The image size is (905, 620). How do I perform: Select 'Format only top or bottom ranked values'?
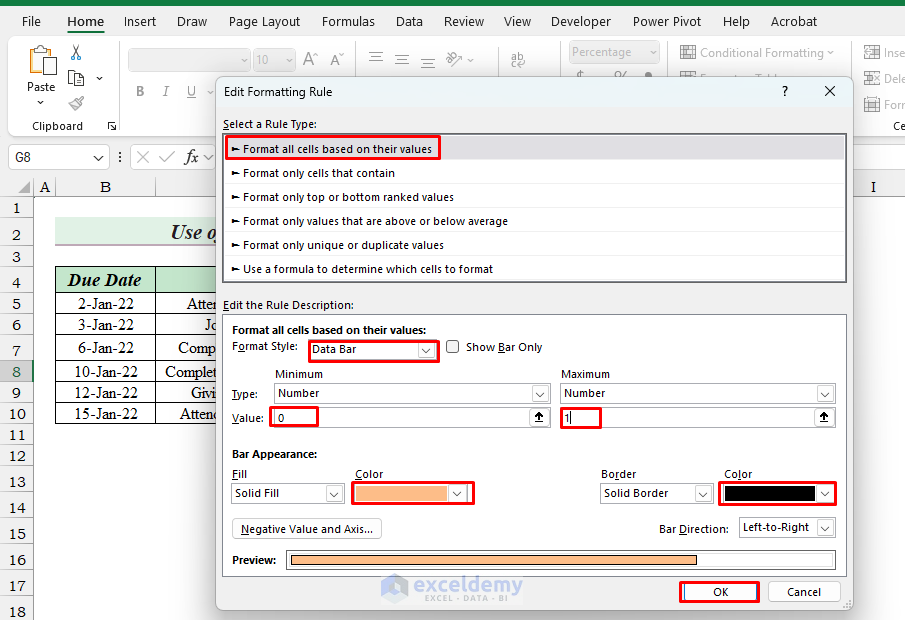point(534,197)
